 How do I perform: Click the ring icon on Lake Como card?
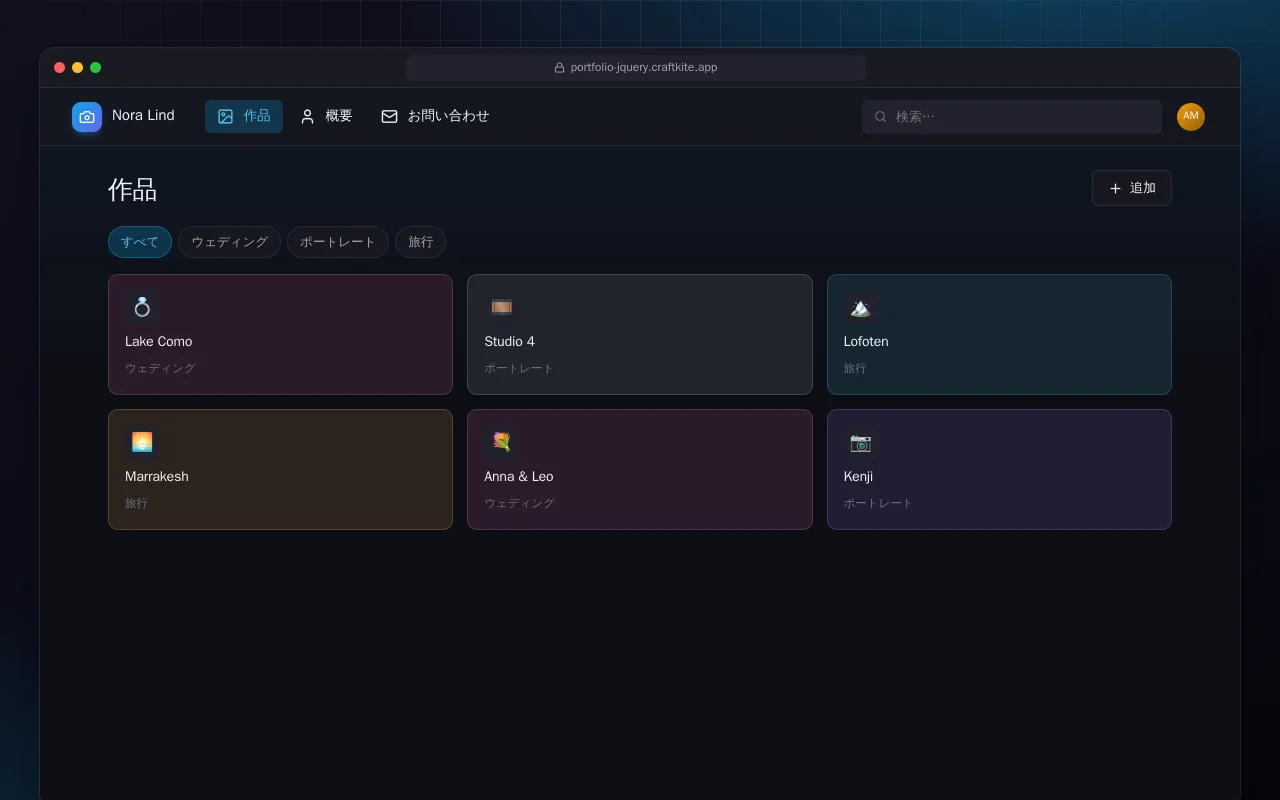[x=142, y=307]
